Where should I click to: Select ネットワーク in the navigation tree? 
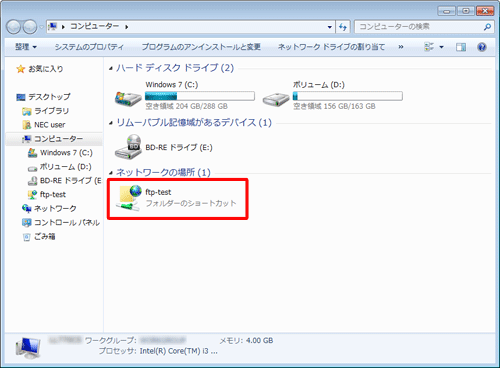(x=55, y=208)
